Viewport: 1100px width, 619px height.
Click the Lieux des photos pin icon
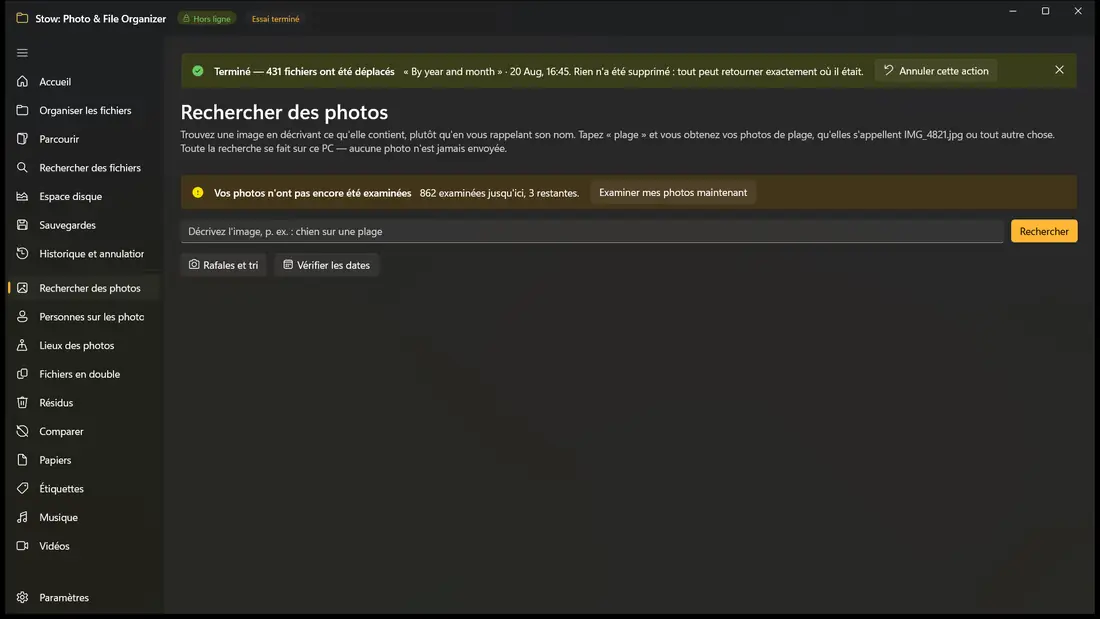tap(22, 345)
